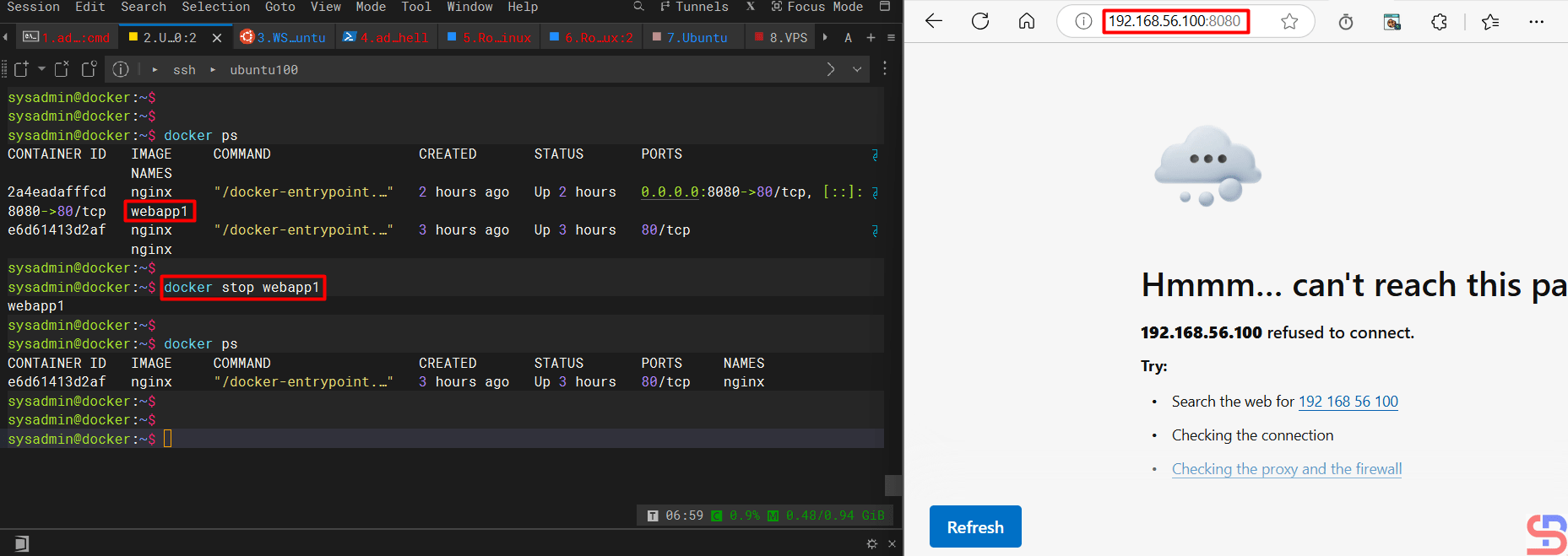Open the terminal search magnifier icon
Viewport: 1568px width, 556px height.
tap(638, 7)
